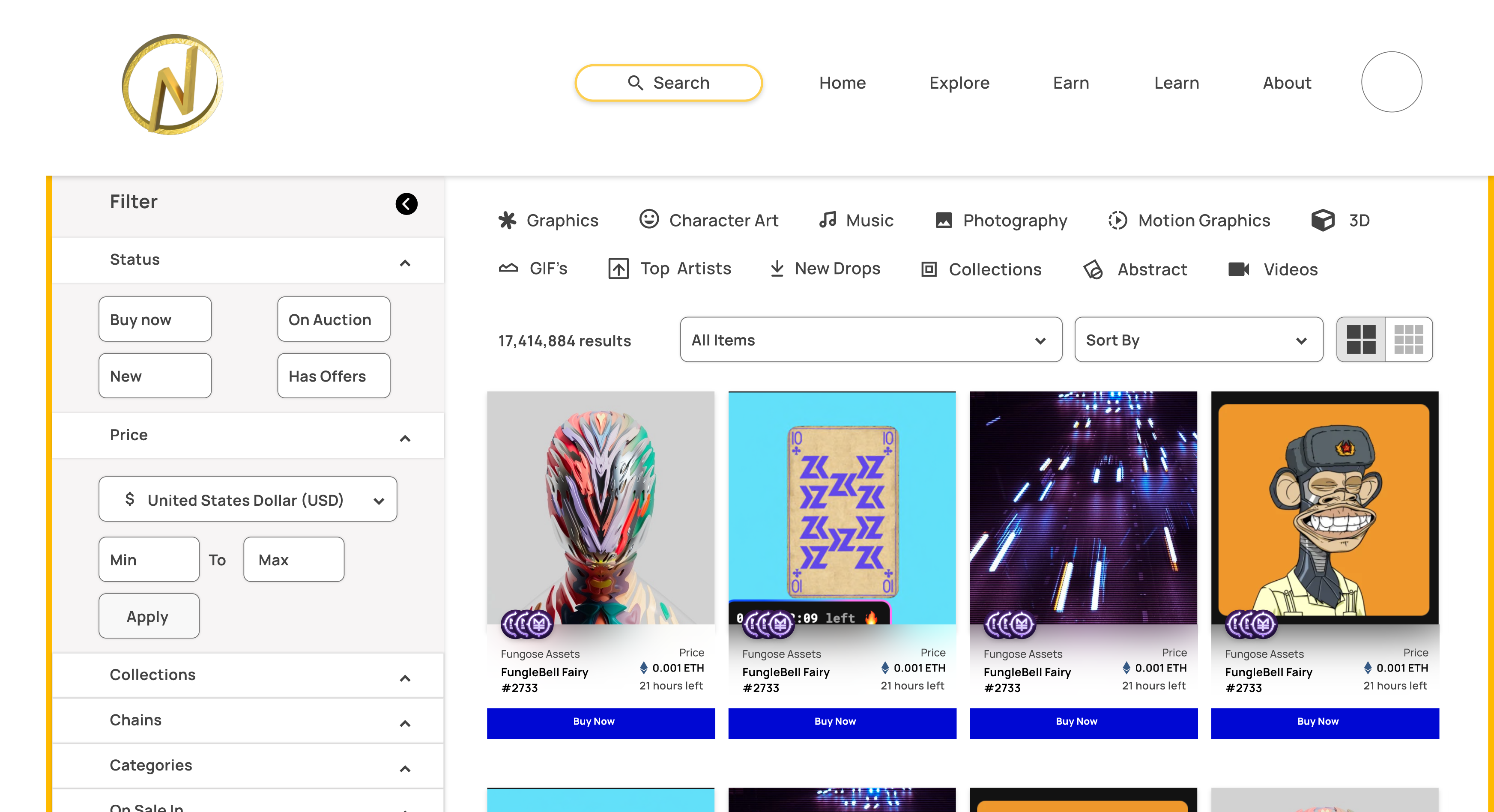The height and width of the screenshot is (812, 1494).
Task: Apply the price range filter
Action: pyautogui.click(x=149, y=616)
